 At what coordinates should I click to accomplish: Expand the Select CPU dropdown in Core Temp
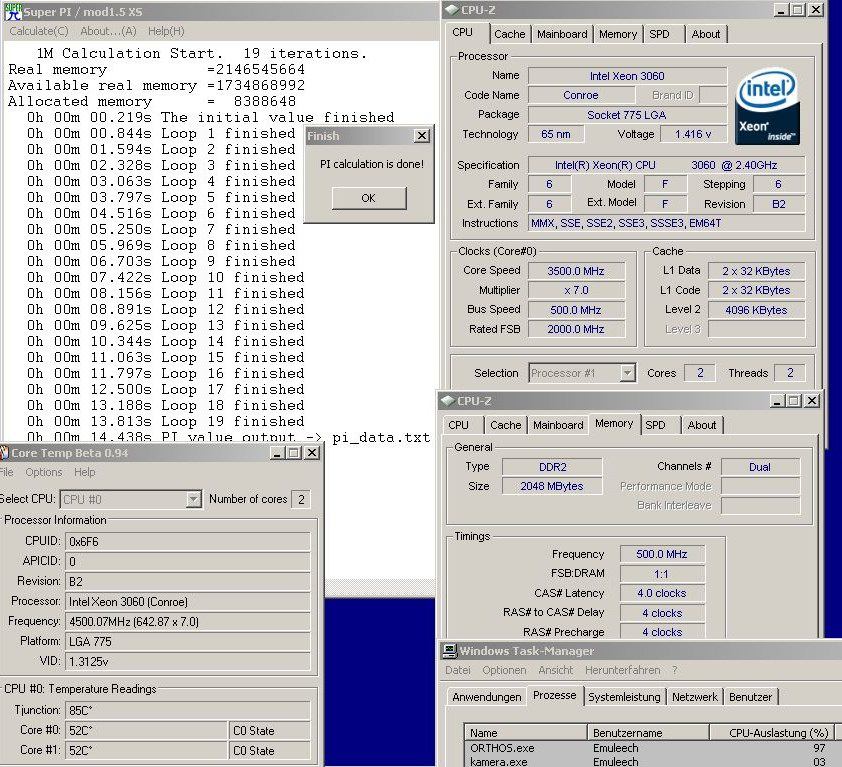coord(193,499)
